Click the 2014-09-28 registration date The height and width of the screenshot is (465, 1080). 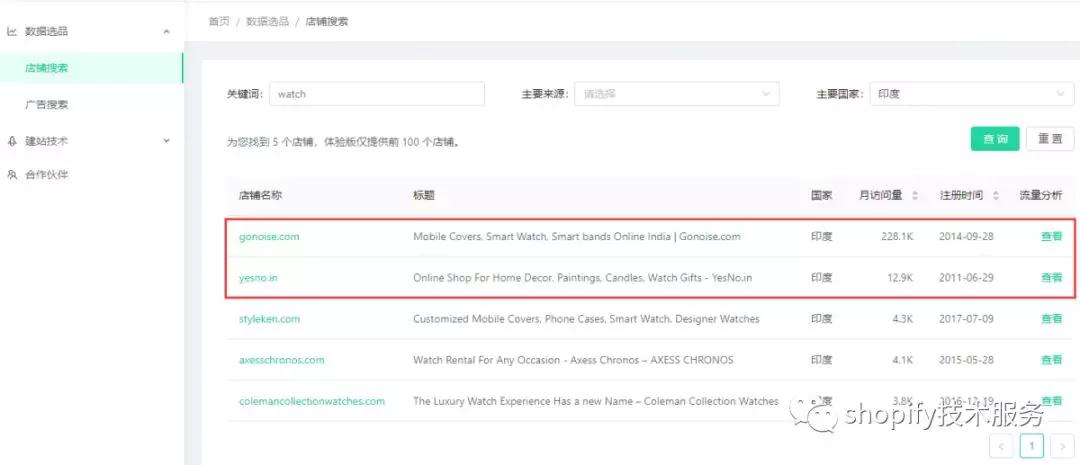pos(966,236)
